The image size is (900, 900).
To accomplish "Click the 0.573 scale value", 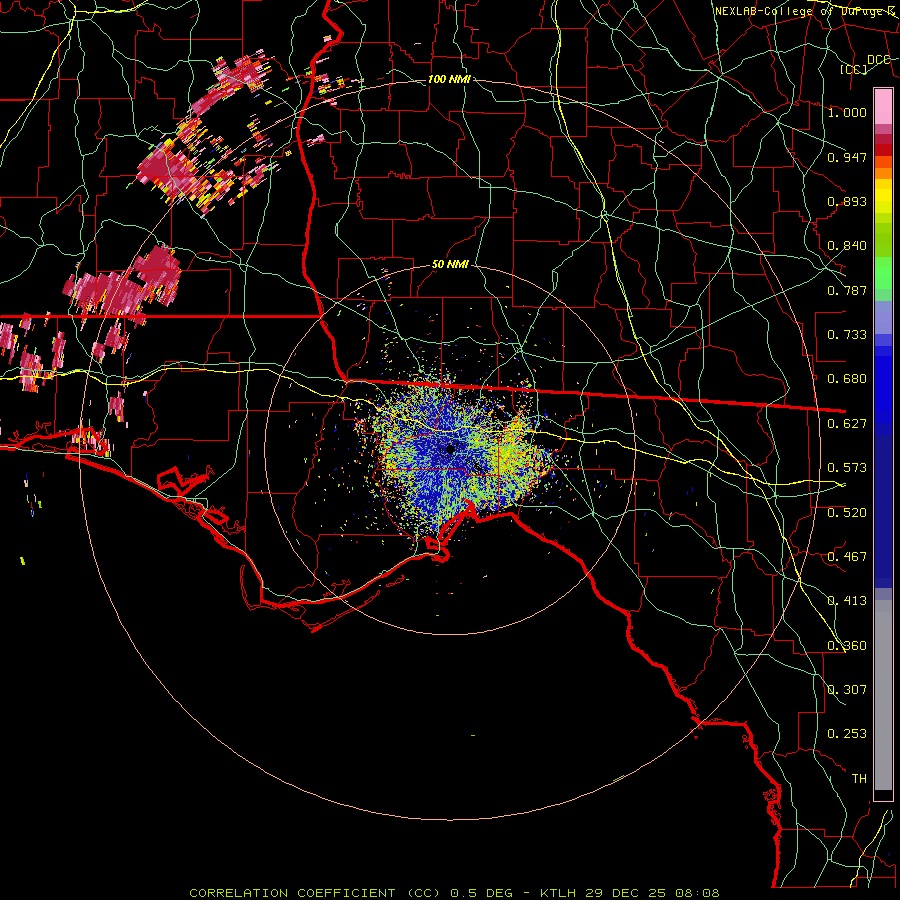I will click(847, 468).
